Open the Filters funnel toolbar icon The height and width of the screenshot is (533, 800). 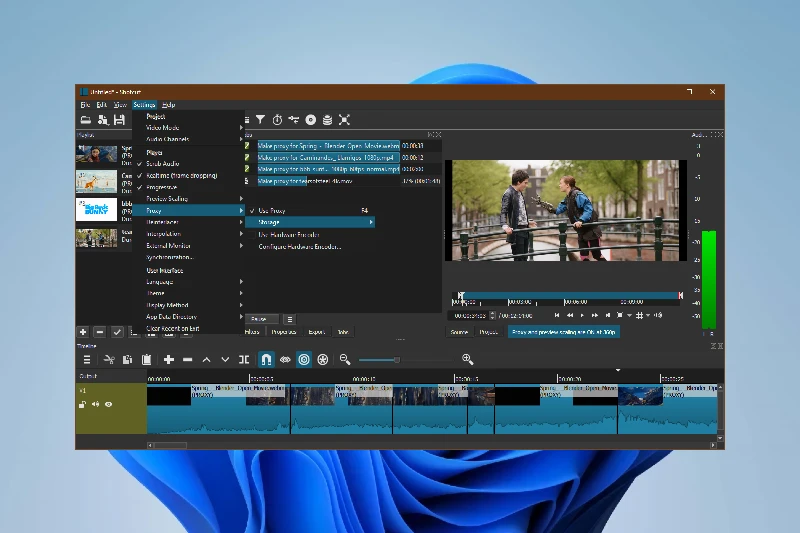261,120
